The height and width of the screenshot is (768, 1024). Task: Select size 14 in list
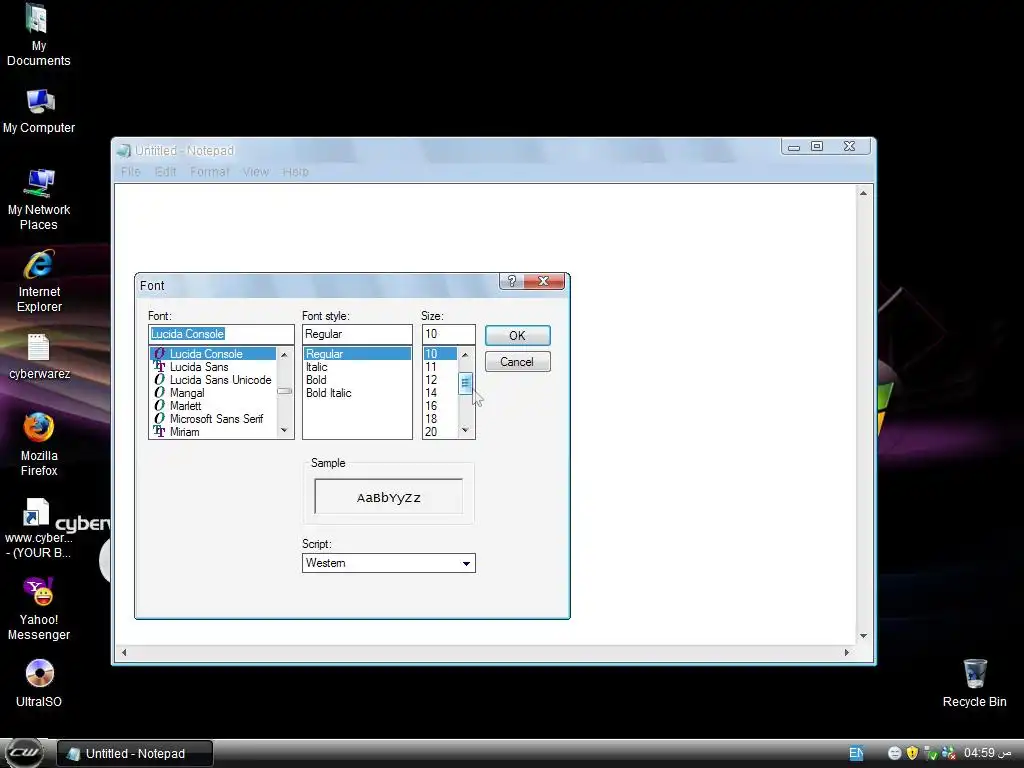440,392
